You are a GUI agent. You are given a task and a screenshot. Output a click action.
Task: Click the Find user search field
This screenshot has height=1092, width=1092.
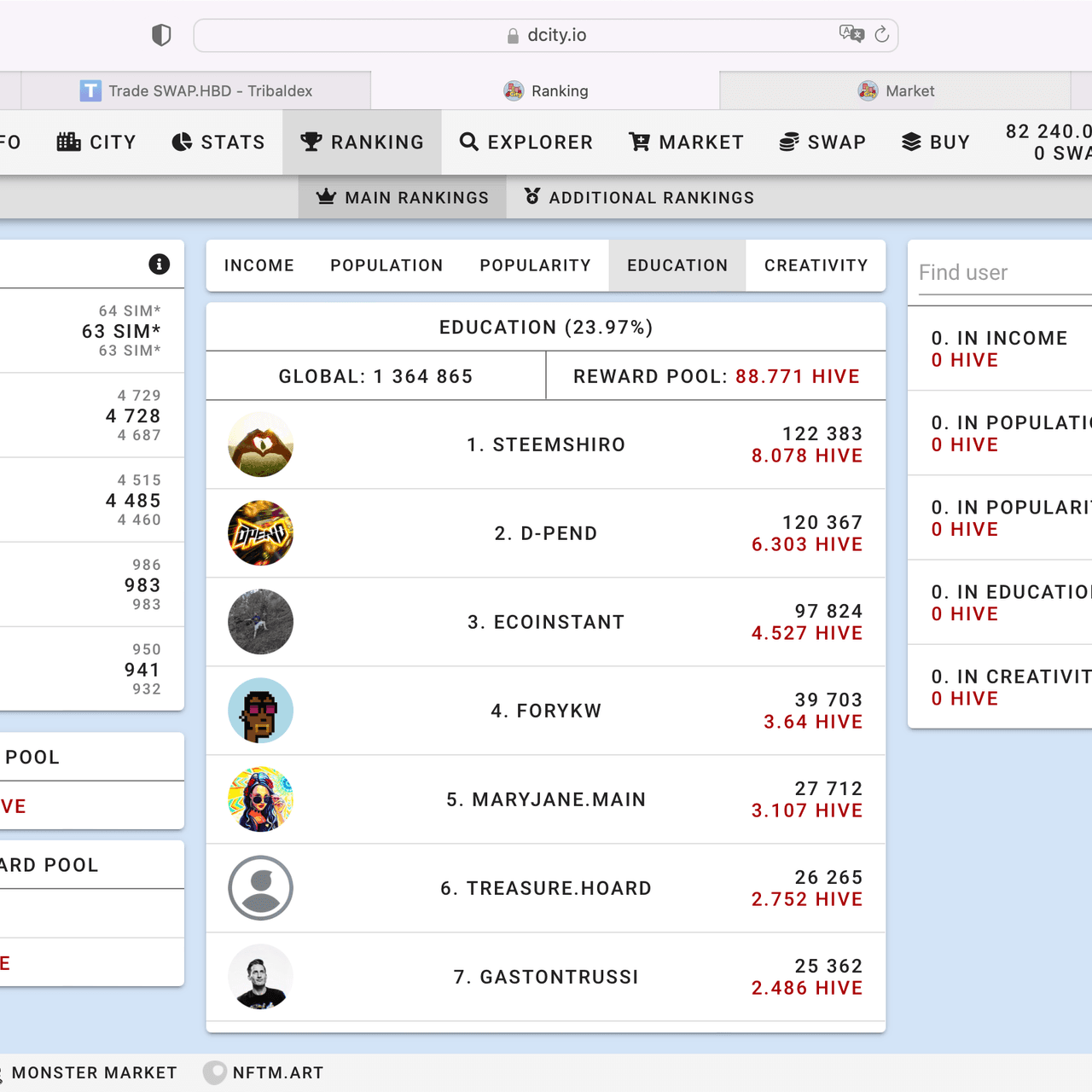[x=1003, y=272]
